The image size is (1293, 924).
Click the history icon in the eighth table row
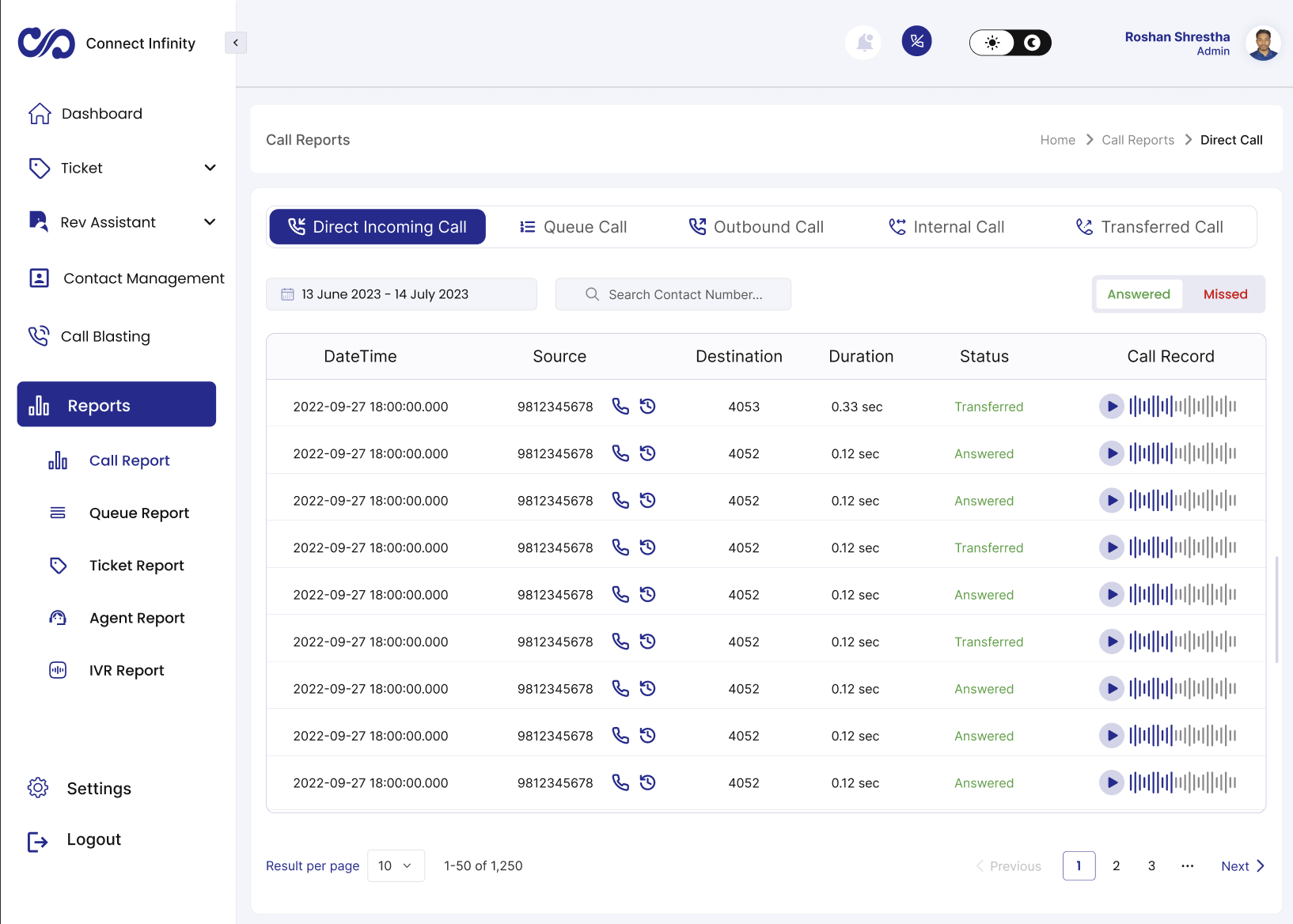coord(647,736)
